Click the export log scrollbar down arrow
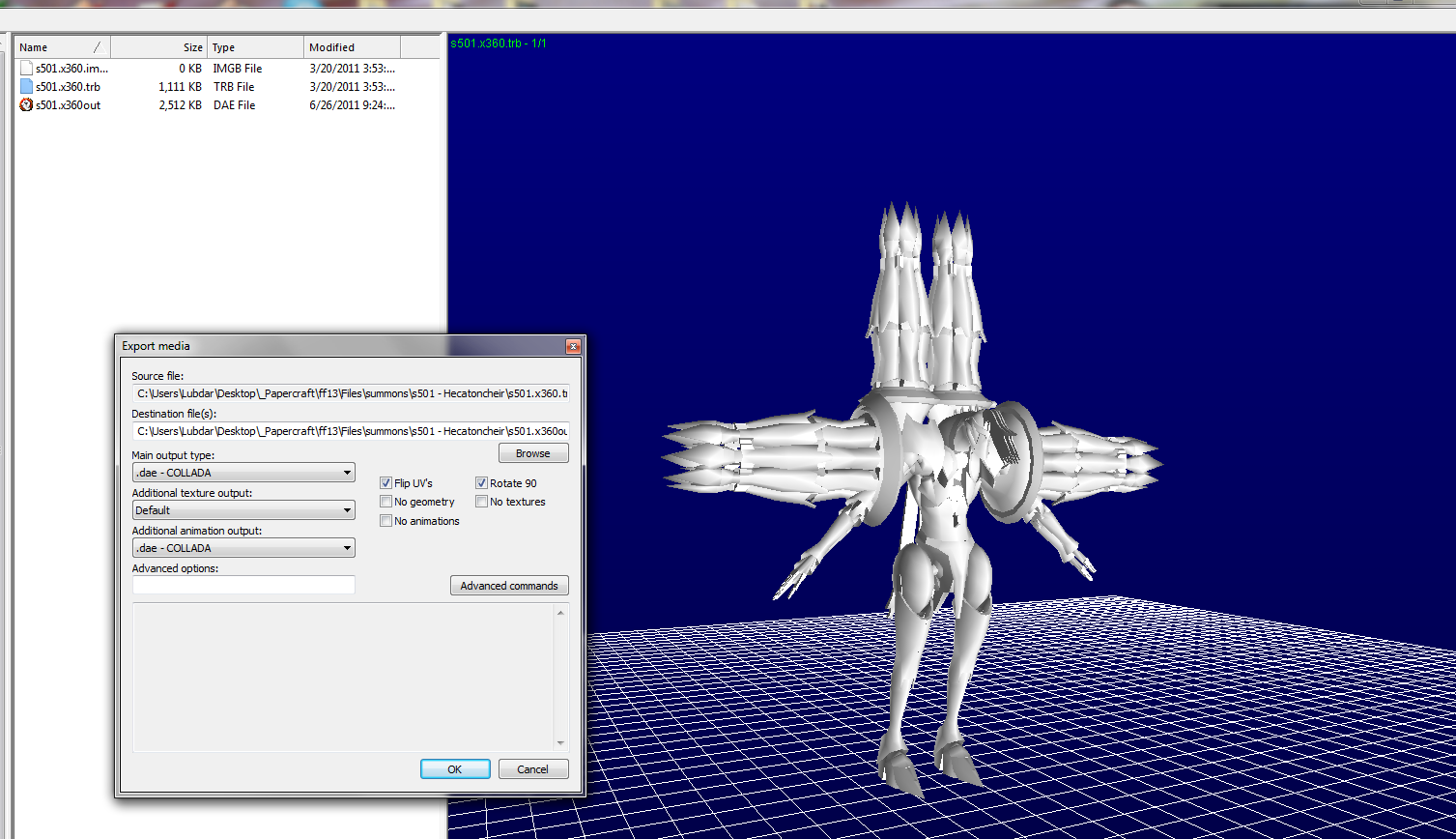1456x839 pixels. click(561, 742)
